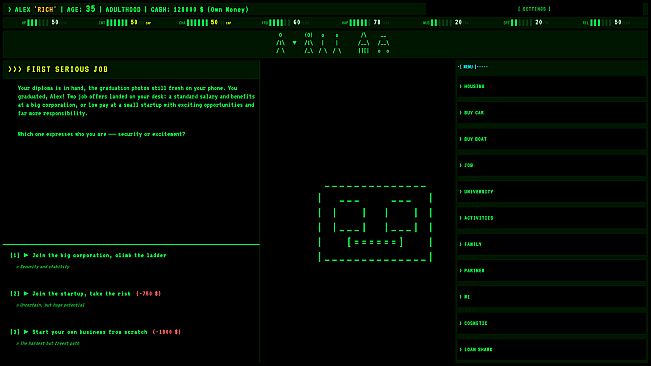Click the ASCII house icon
Image resolution: width=651 pixels, height=366 pixels.
[x=364, y=43]
